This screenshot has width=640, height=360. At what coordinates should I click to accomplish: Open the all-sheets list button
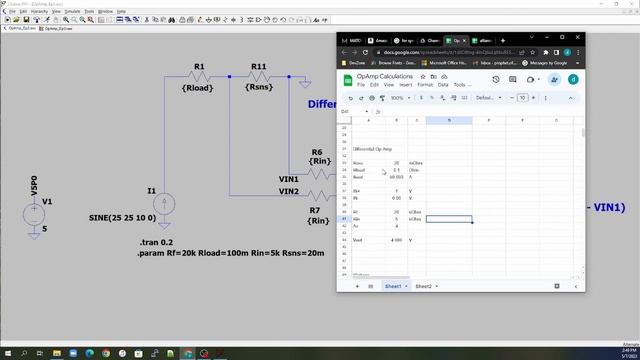pyautogui.click(x=371, y=287)
